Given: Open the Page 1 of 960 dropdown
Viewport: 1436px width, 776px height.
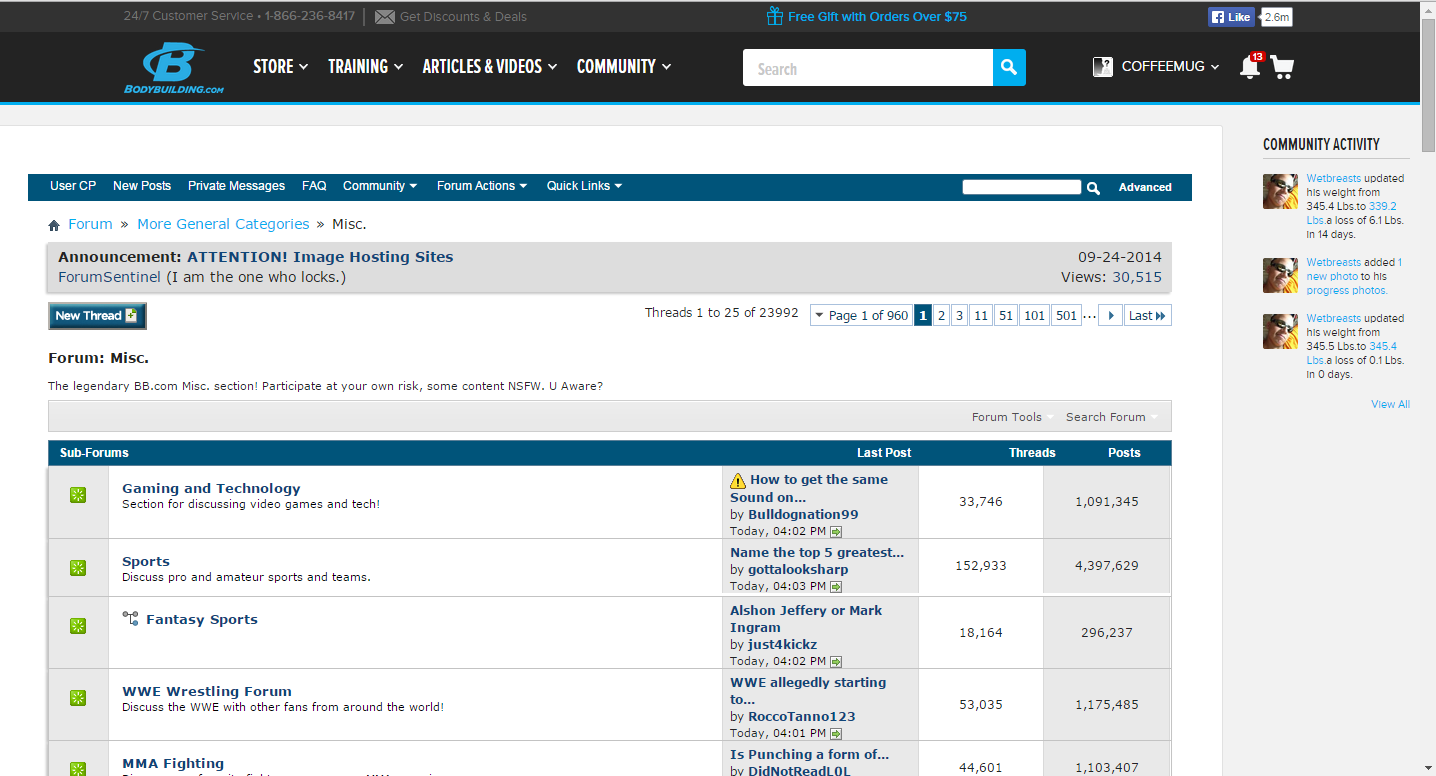Looking at the screenshot, I should point(861,316).
